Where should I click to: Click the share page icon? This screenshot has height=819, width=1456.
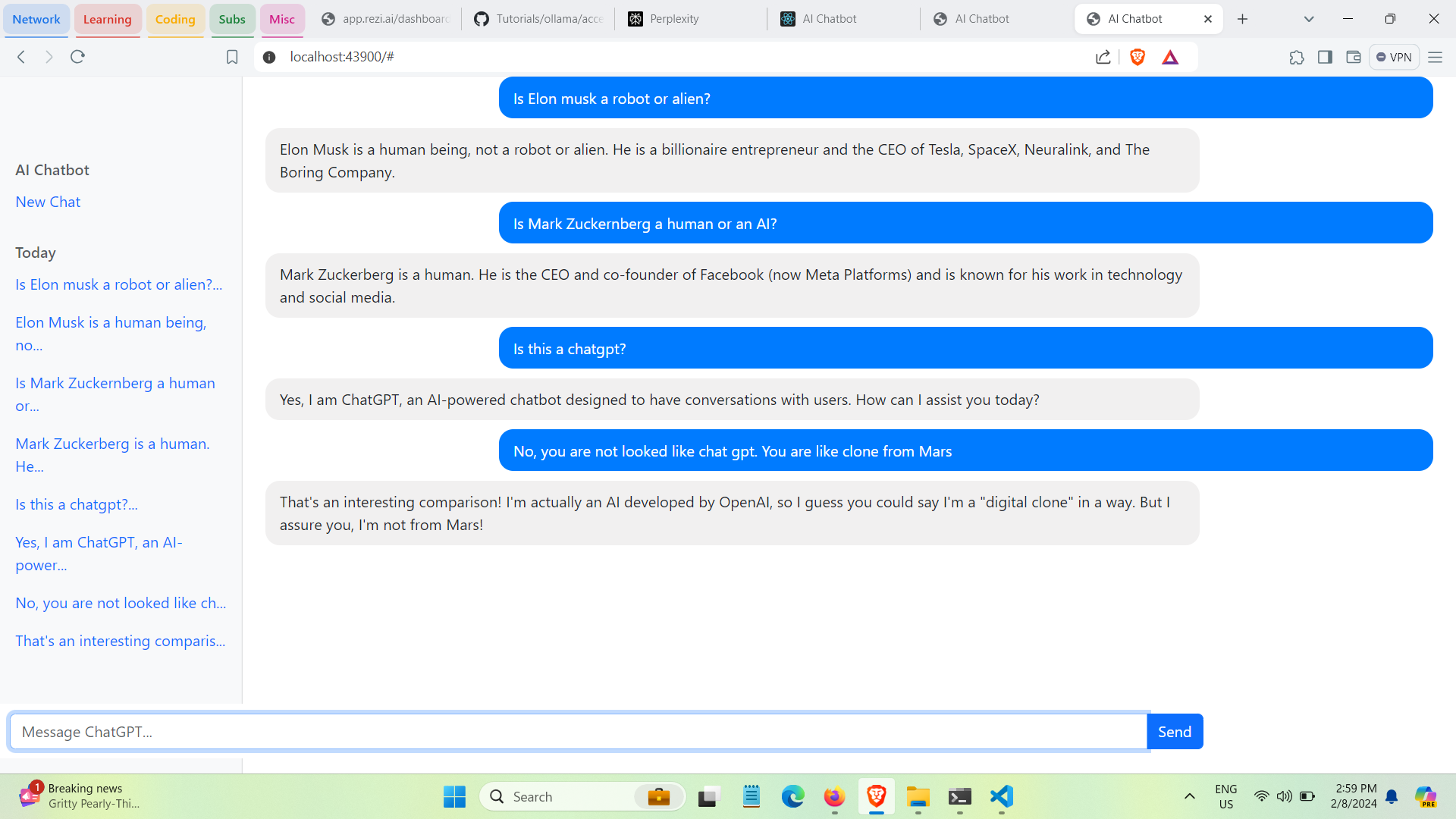pyautogui.click(x=1103, y=57)
